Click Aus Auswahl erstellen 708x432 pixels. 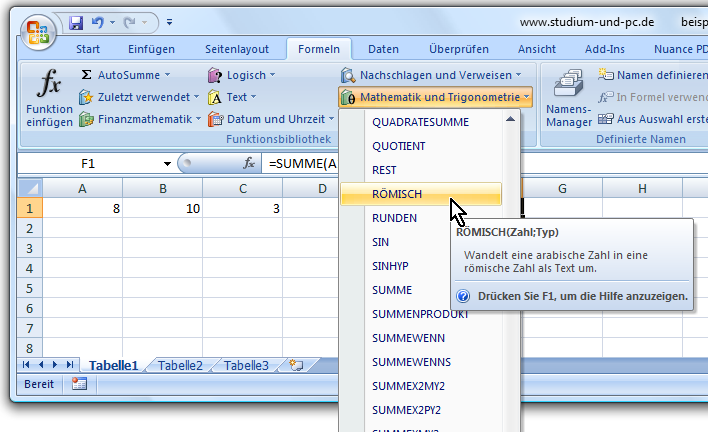point(653,119)
